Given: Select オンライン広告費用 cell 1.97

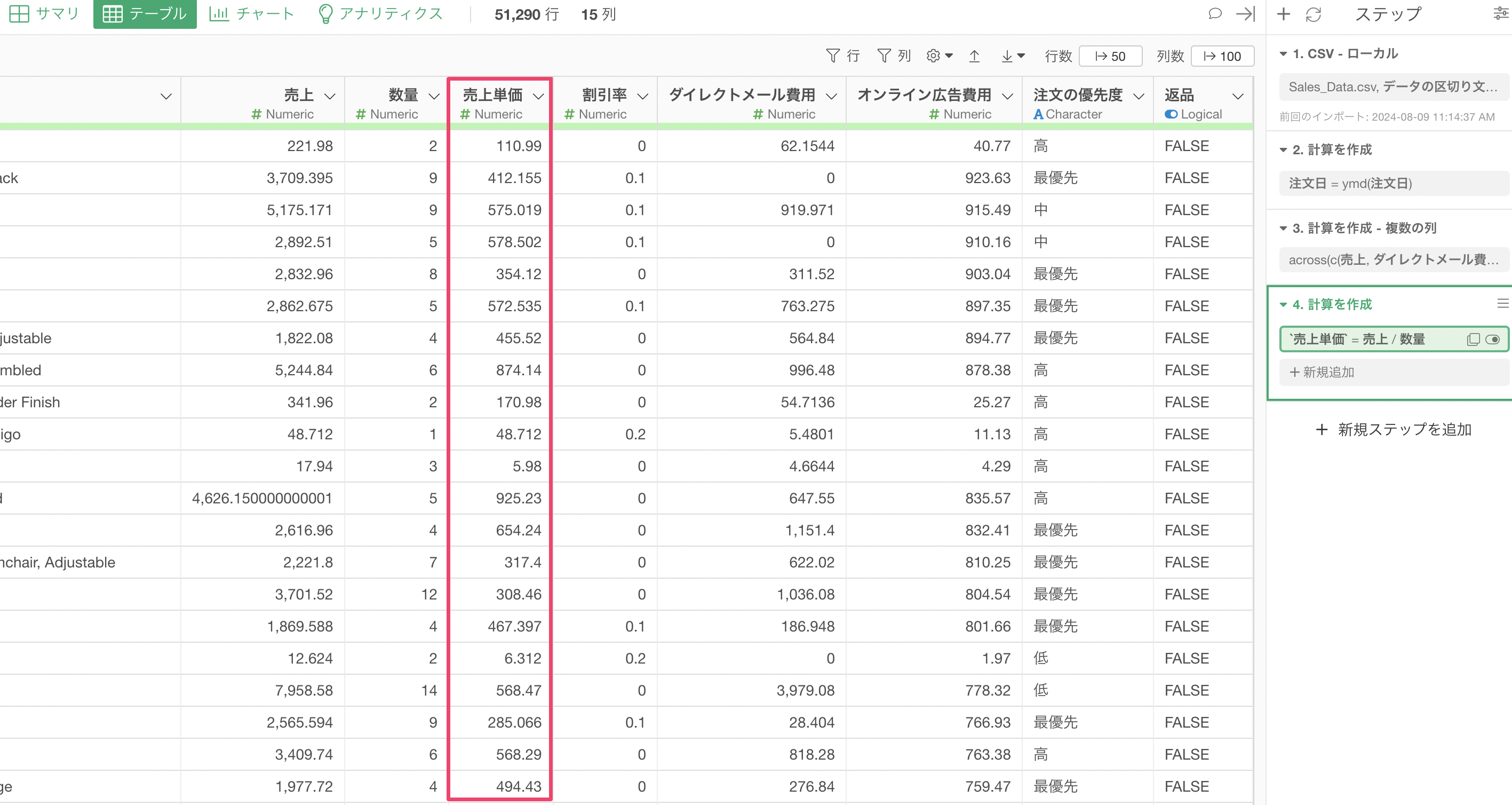Looking at the screenshot, I should pyautogui.click(x=934, y=658).
